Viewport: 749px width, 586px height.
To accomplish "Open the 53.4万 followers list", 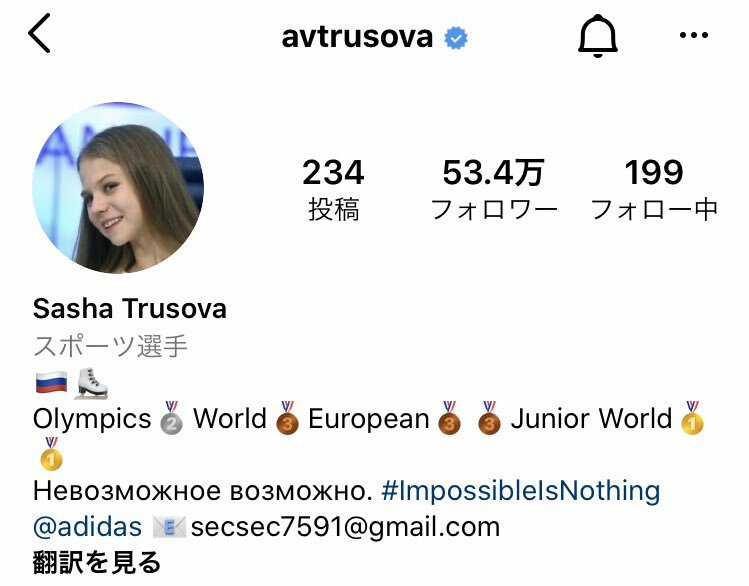I will pos(493,190).
